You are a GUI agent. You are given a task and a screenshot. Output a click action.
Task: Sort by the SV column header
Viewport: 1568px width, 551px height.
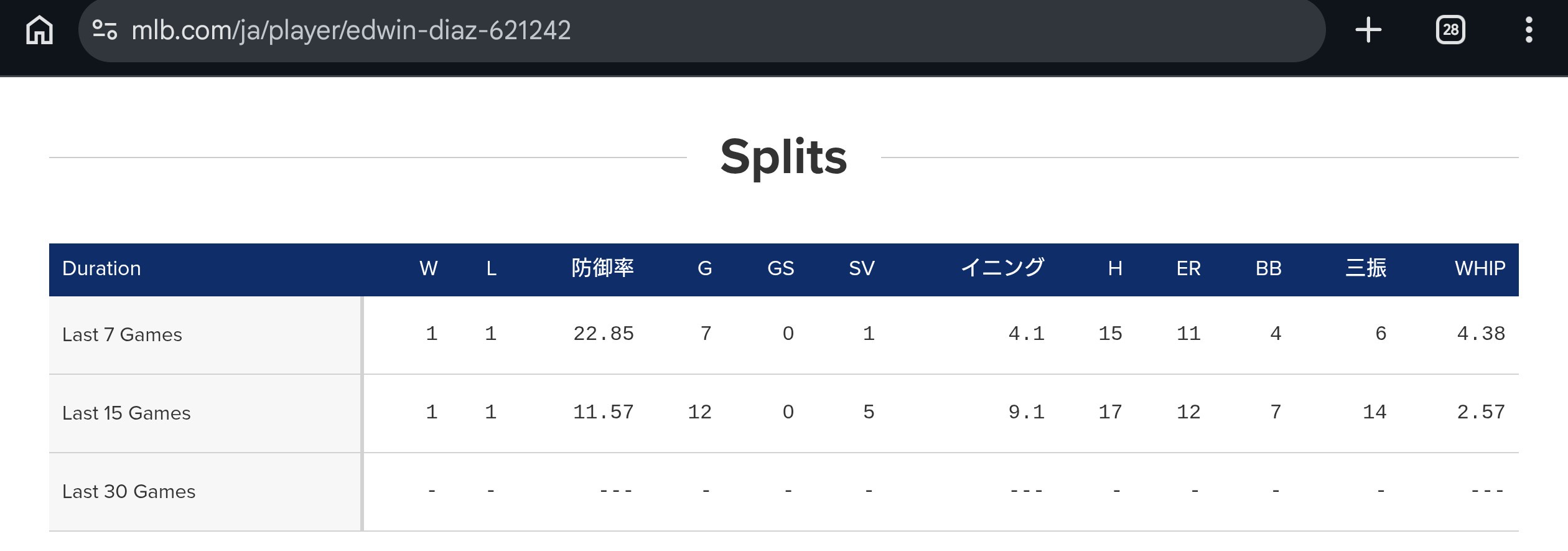pyautogui.click(x=862, y=268)
